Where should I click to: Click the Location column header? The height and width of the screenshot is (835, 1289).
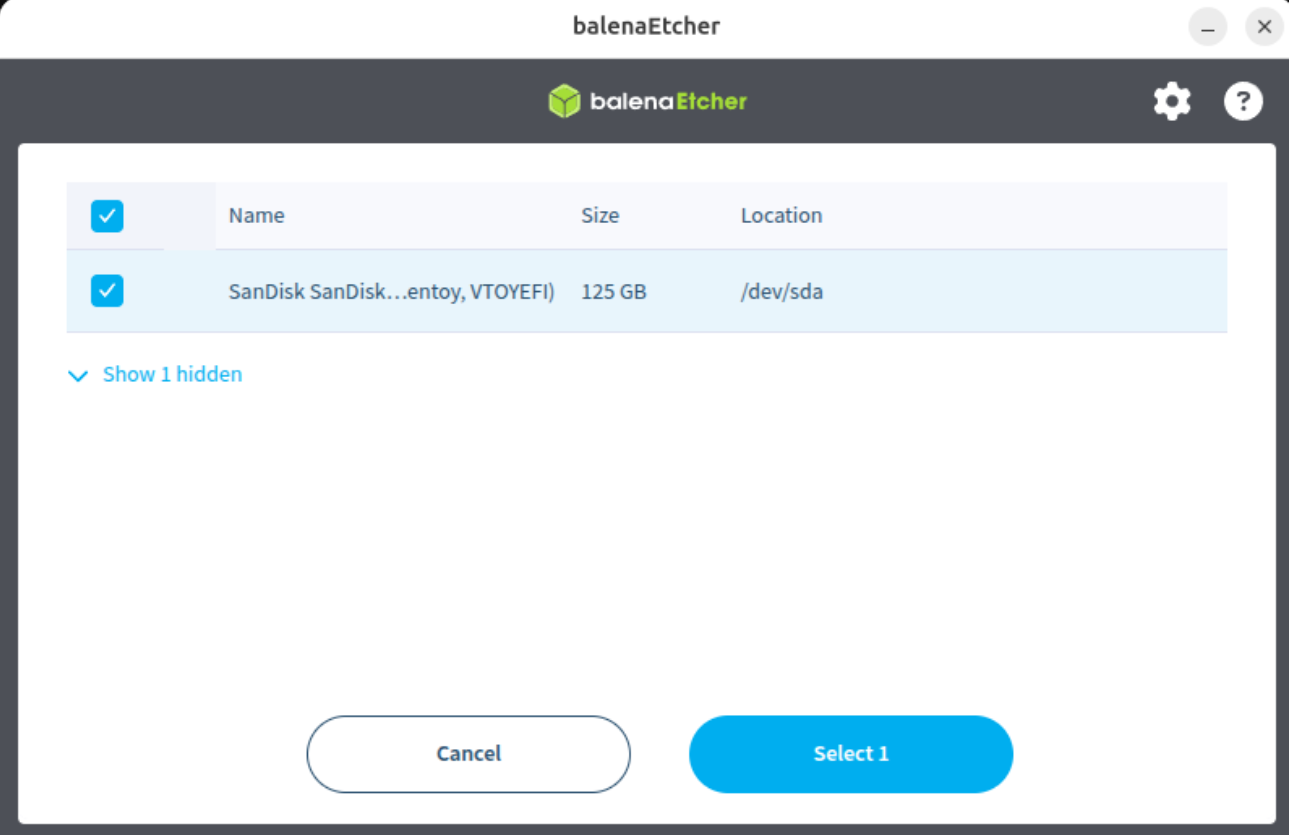[x=781, y=215]
